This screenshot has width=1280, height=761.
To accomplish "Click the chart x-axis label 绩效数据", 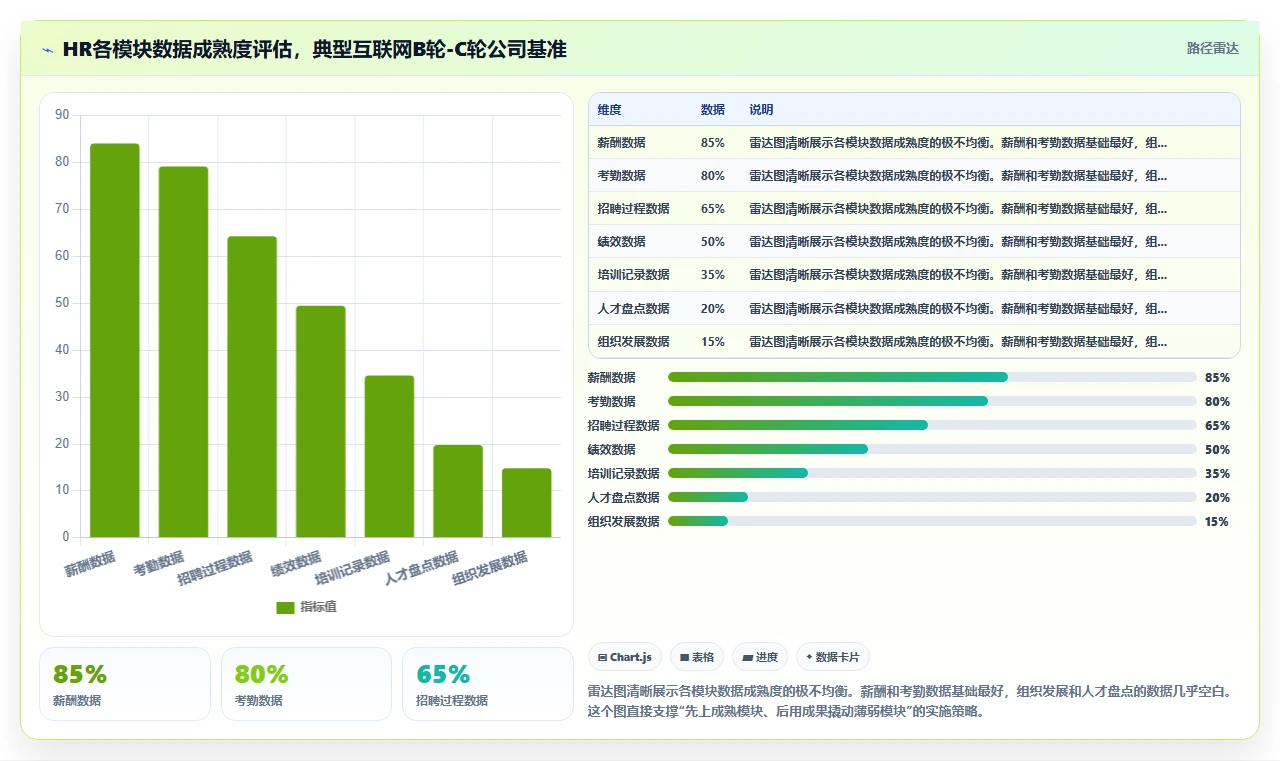I will coord(296,564).
